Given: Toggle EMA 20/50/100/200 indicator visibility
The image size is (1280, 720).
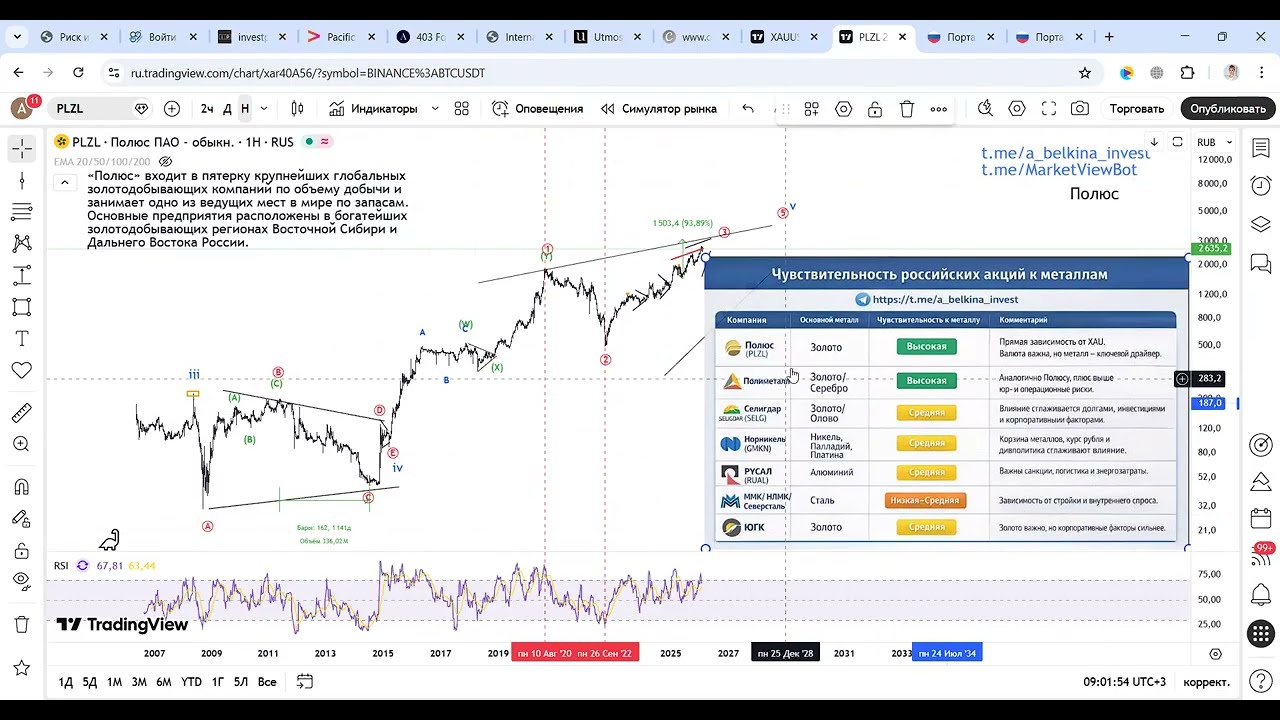Looking at the screenshot, I should 166,161.
